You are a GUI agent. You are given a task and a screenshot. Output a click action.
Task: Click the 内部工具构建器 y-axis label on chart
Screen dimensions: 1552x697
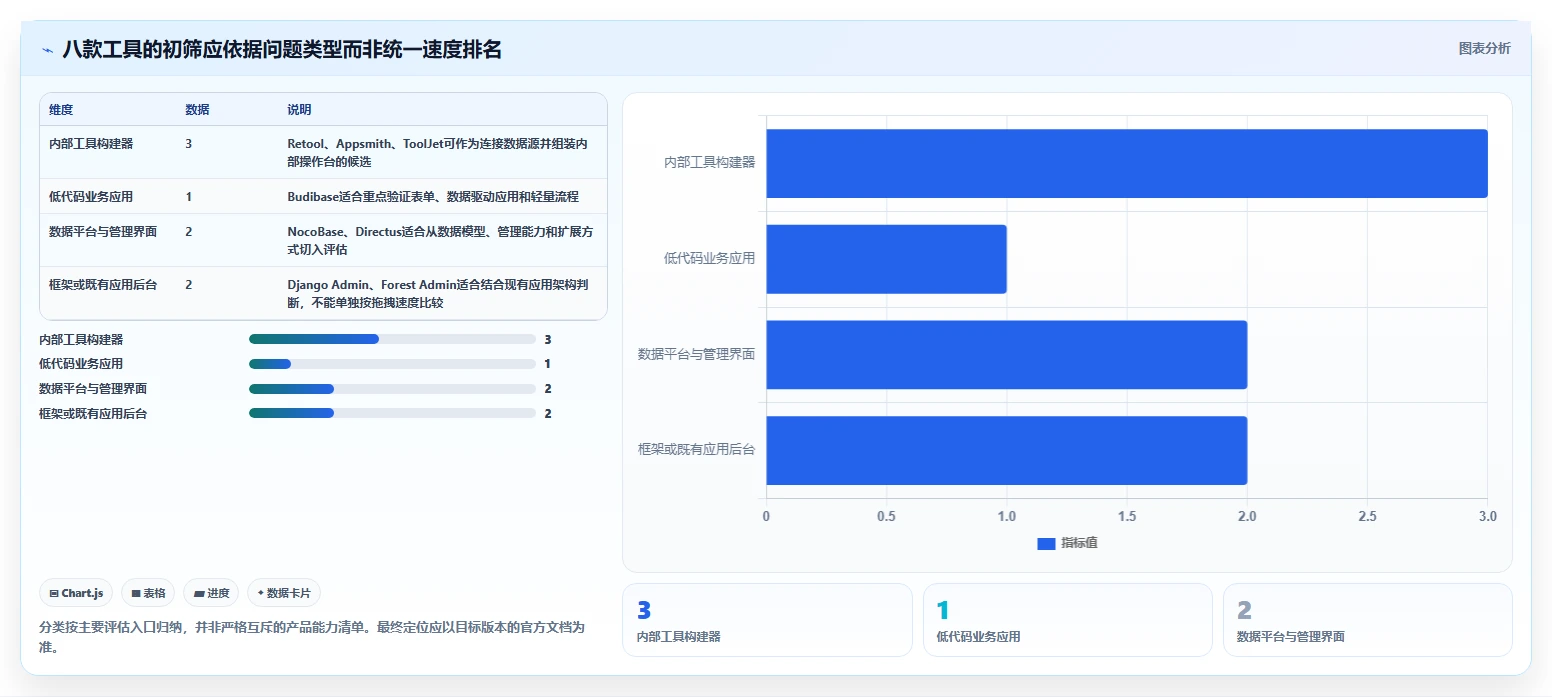[710, 162]
